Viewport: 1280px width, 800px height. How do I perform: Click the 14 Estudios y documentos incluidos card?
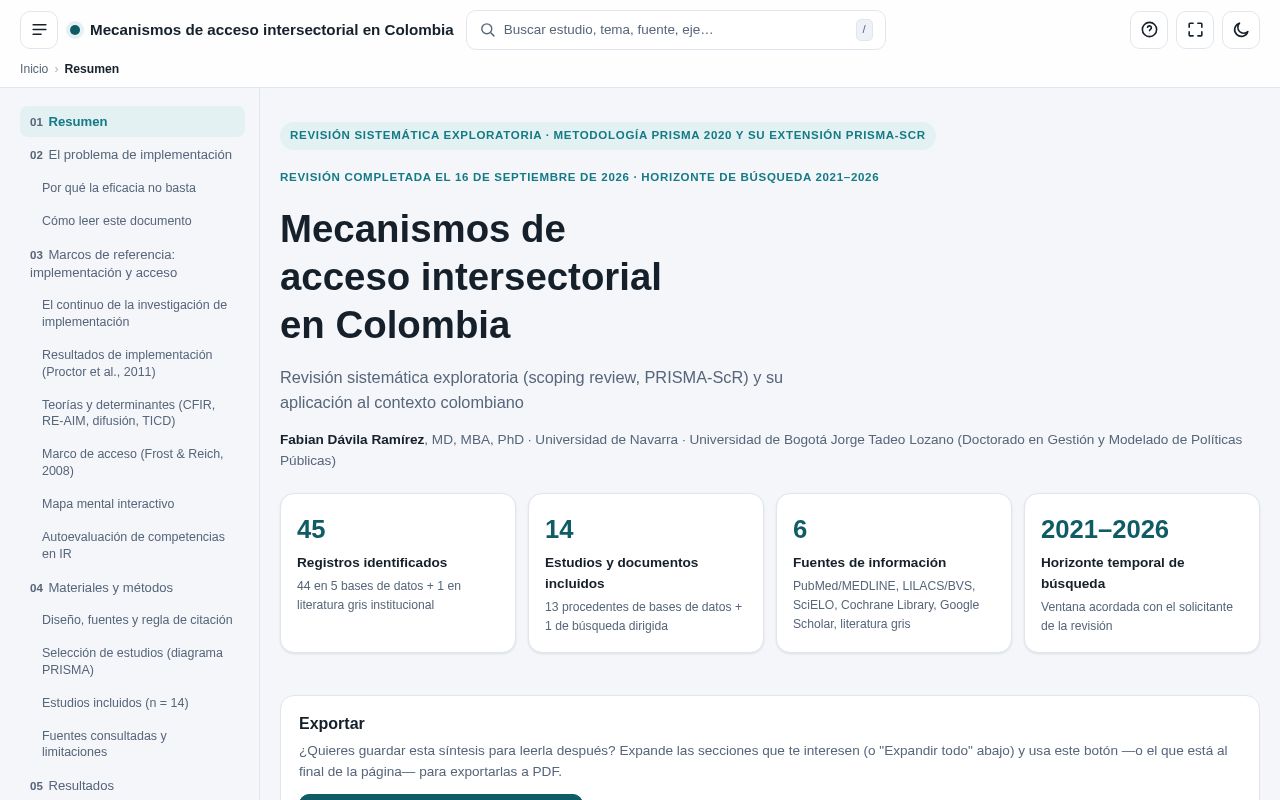tap(646, 573)
